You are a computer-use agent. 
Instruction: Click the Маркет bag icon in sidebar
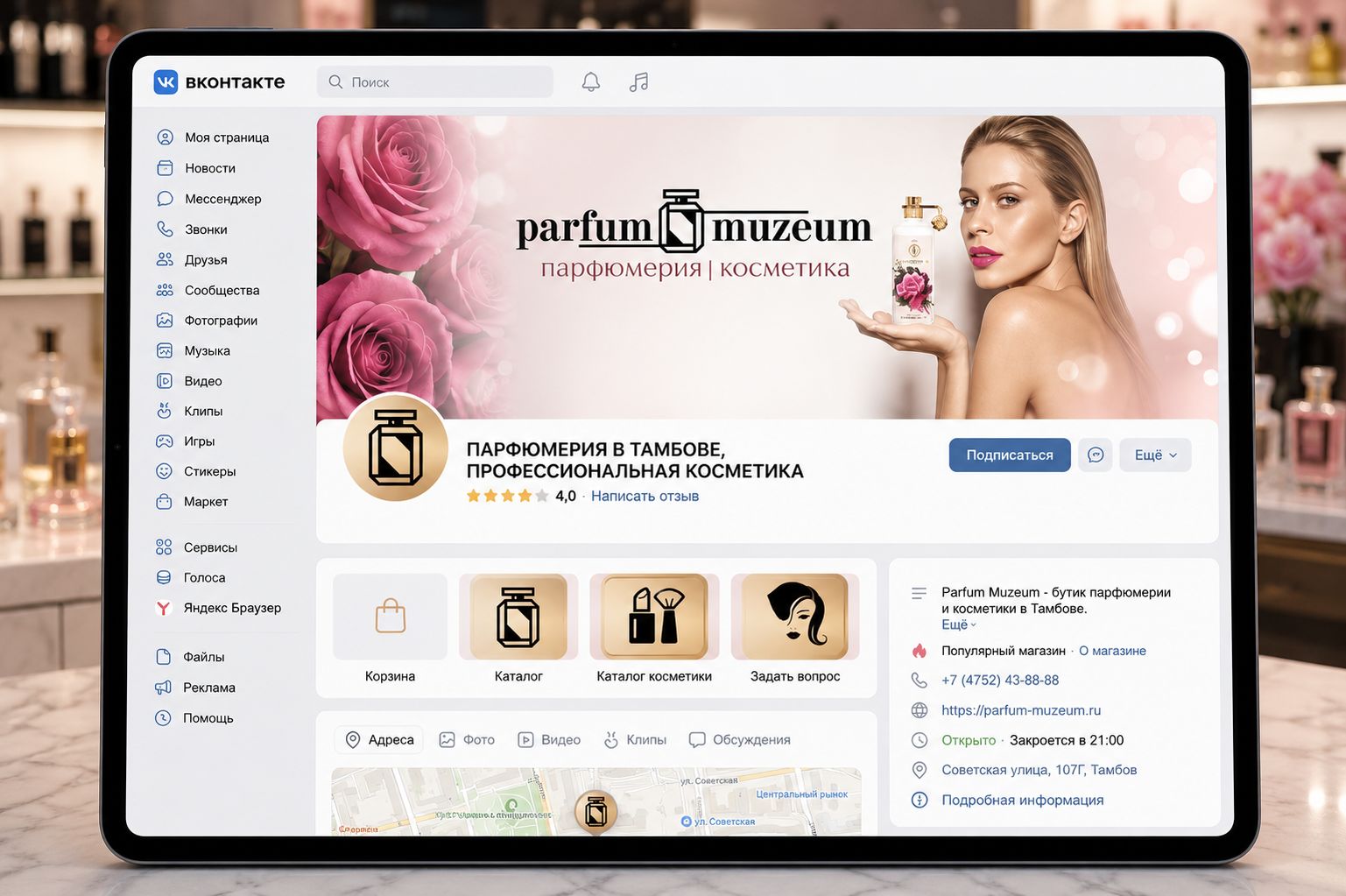click(x=164, y=502)
